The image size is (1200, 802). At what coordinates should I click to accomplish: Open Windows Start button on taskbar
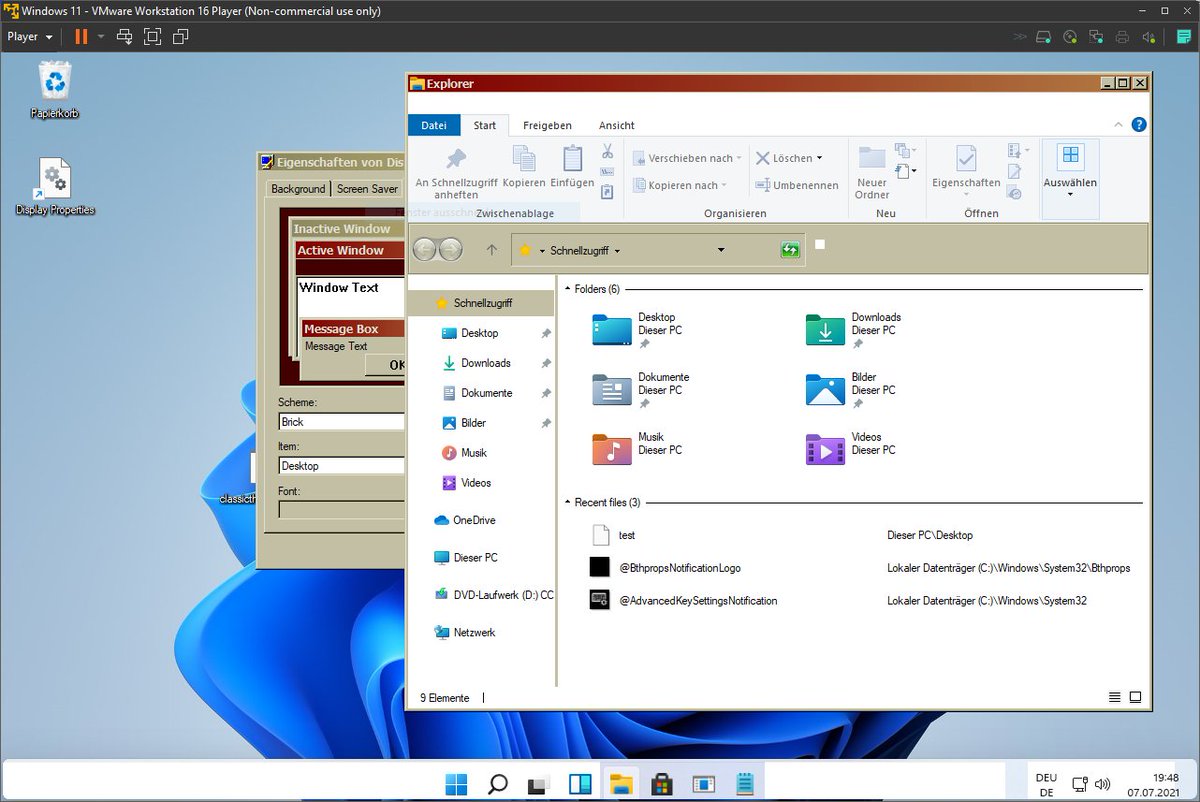pos(456,784)
